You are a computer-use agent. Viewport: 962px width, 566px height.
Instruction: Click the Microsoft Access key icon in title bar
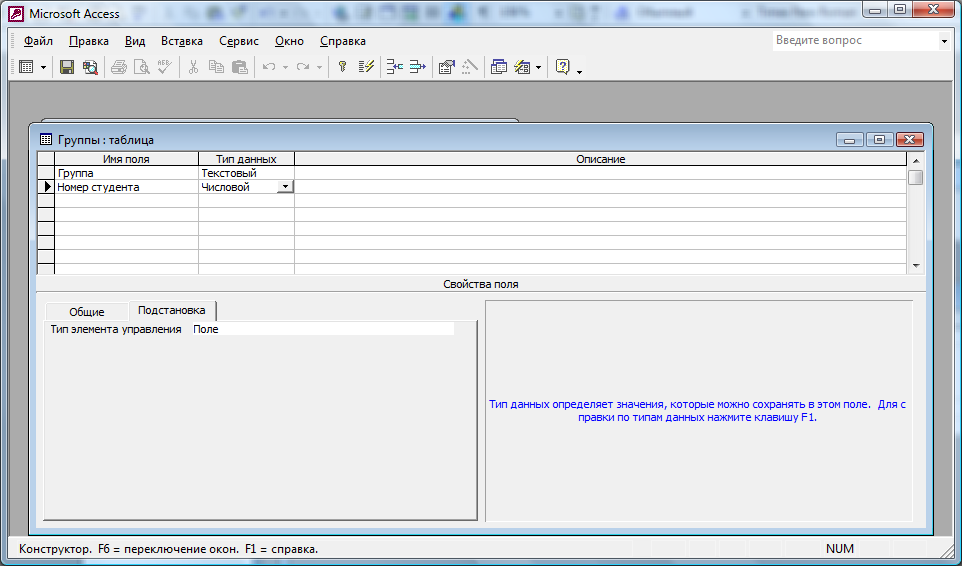click(x=15, y=13)
